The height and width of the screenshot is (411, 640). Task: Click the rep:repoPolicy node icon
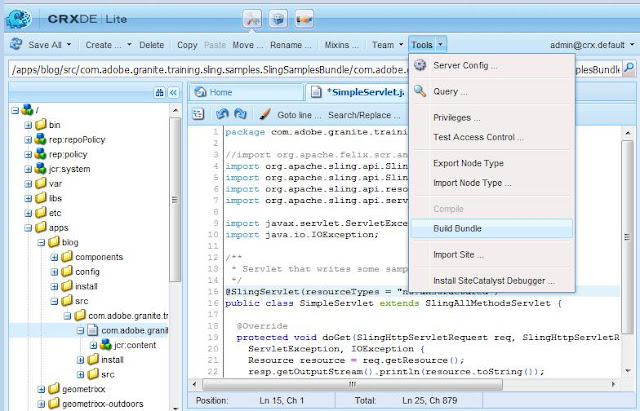40,139
